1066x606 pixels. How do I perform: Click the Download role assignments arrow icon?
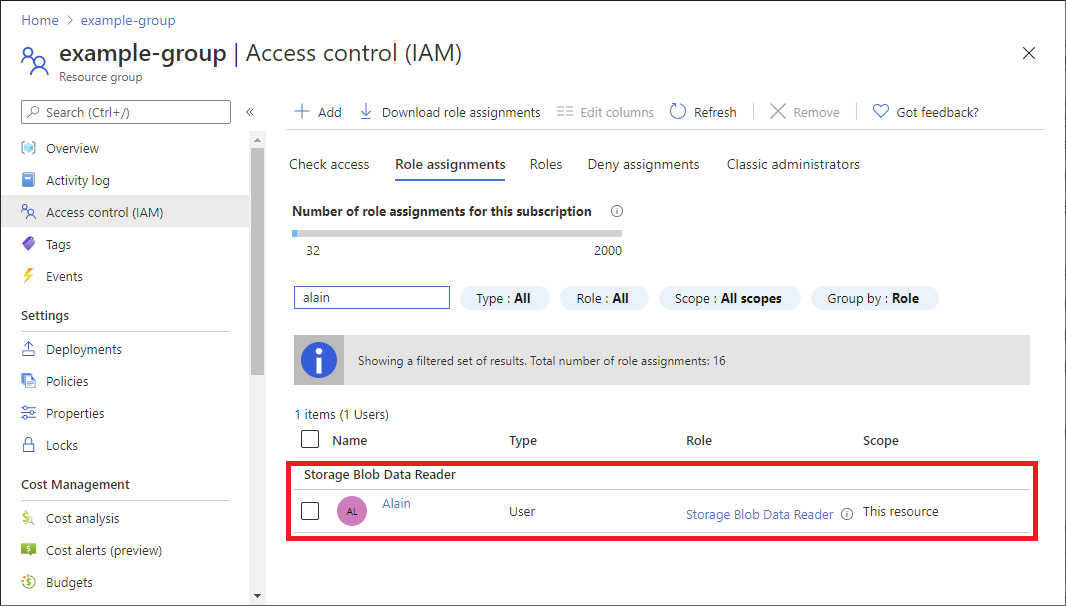(366, 112)
